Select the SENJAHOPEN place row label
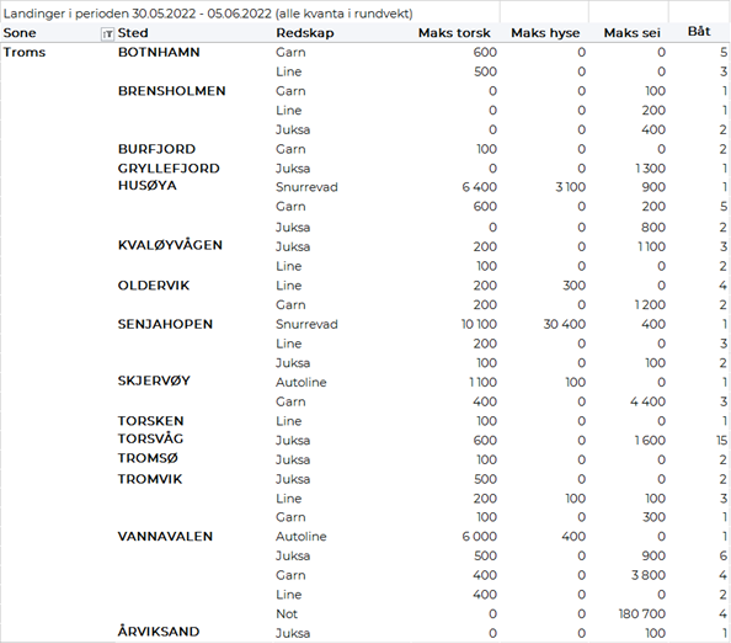 click(x=165, y=324)
